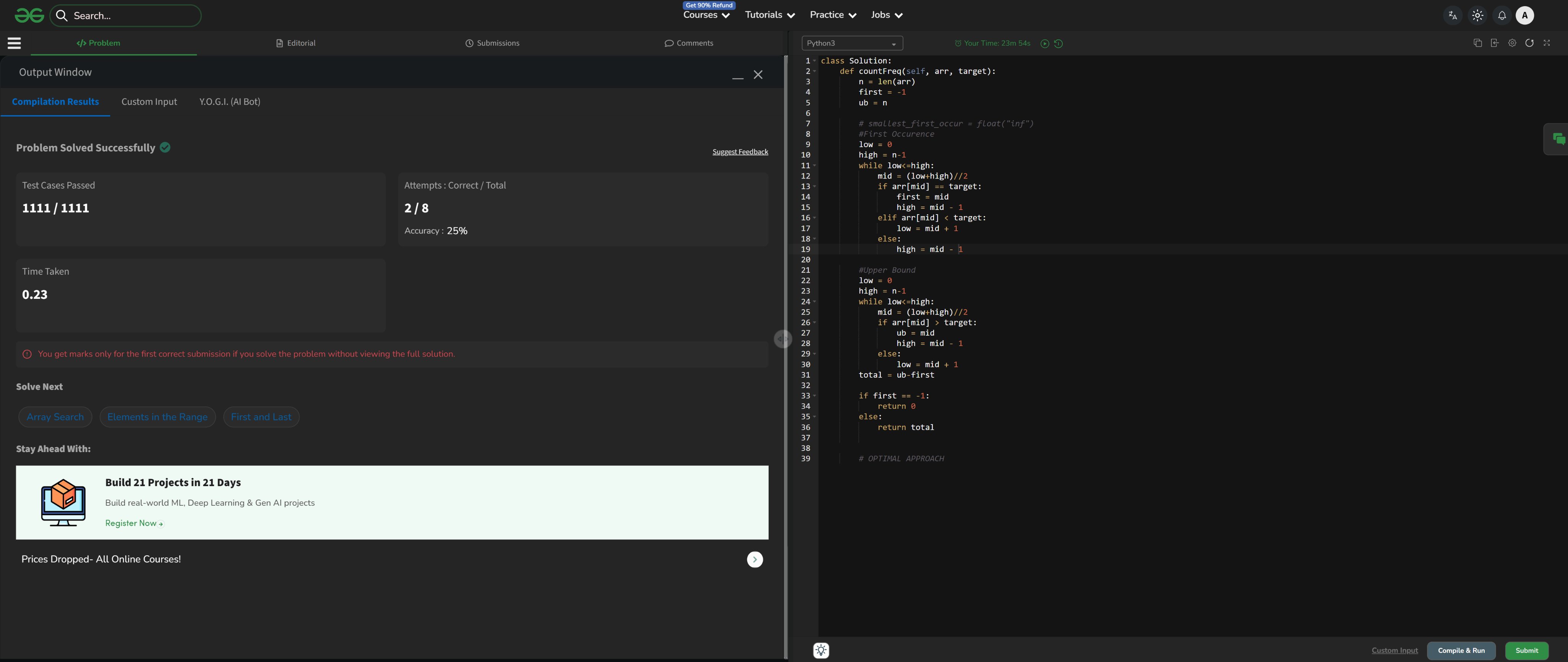Screen dimensions: 1568x662
Task: Toggle light/dark theme
Action: click(1477, 16)
